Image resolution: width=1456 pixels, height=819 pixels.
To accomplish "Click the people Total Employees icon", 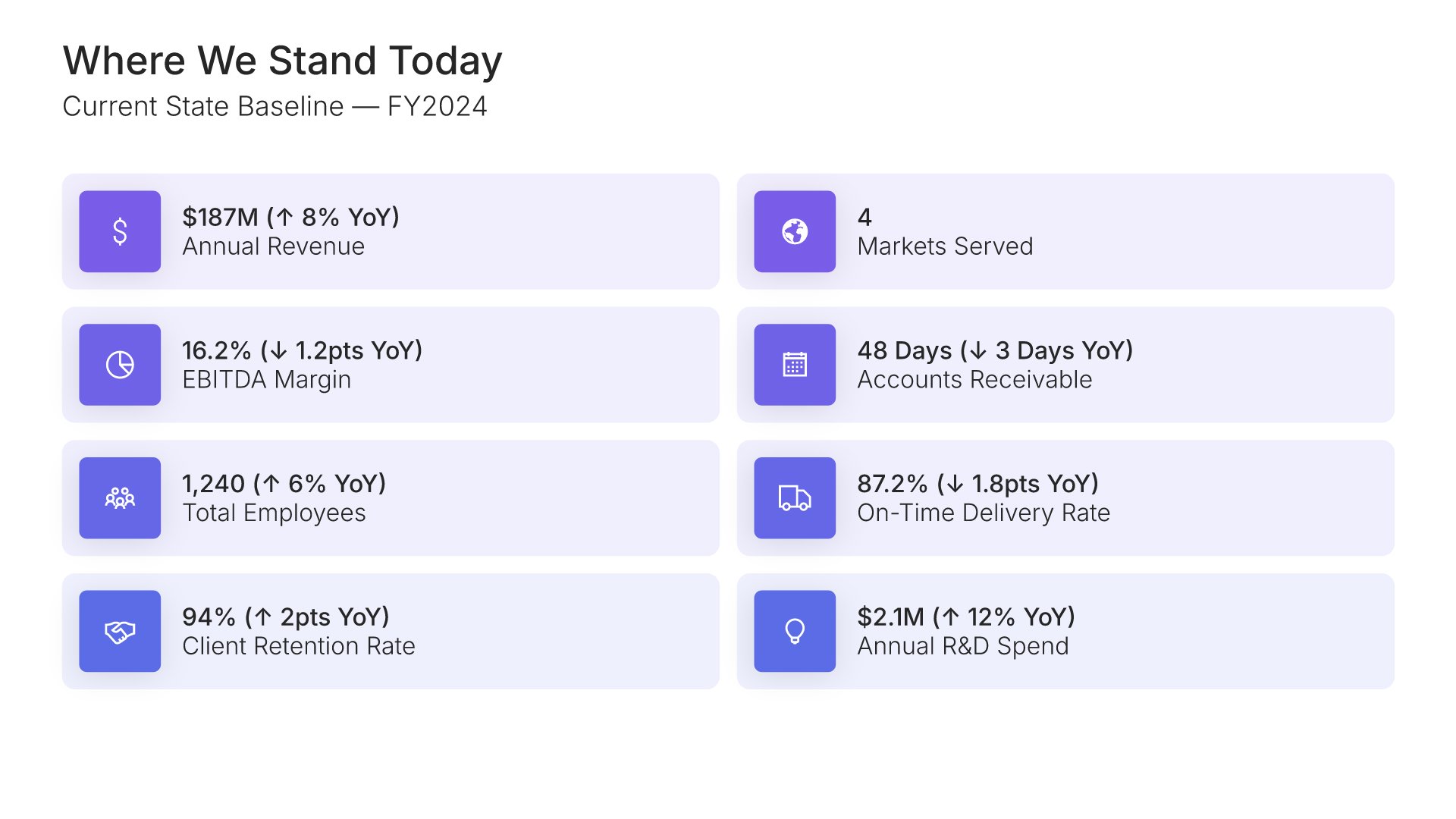I will pyautogui.click(x=120, y=498).
